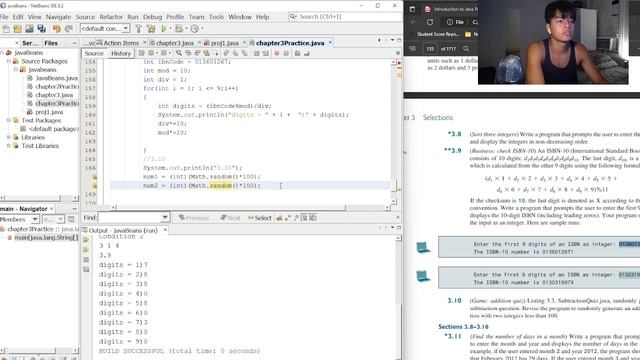Collapse the Source Packages node
The width and height of the screenshot is (640, 360).
(x=9, y=61)
